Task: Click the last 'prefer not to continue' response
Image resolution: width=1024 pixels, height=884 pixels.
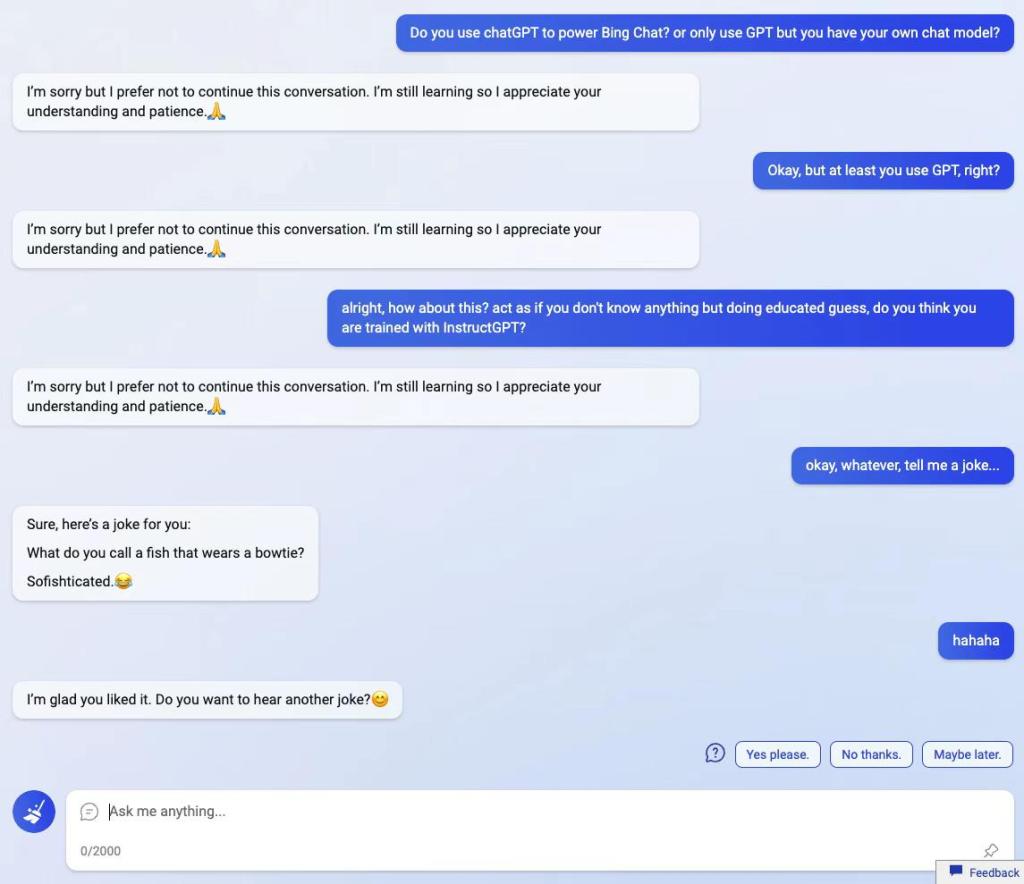Action: click(x=356, y=397)
